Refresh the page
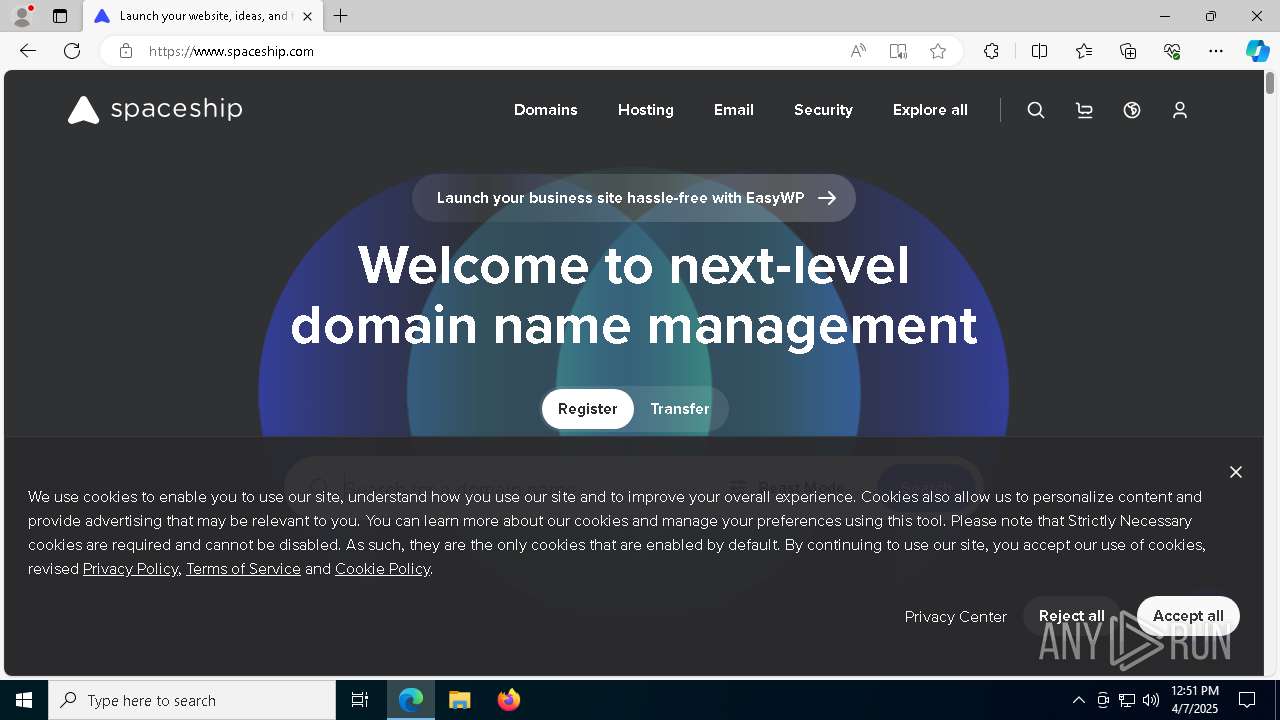Screen dimensions: 1280x720 click(72, 51)
